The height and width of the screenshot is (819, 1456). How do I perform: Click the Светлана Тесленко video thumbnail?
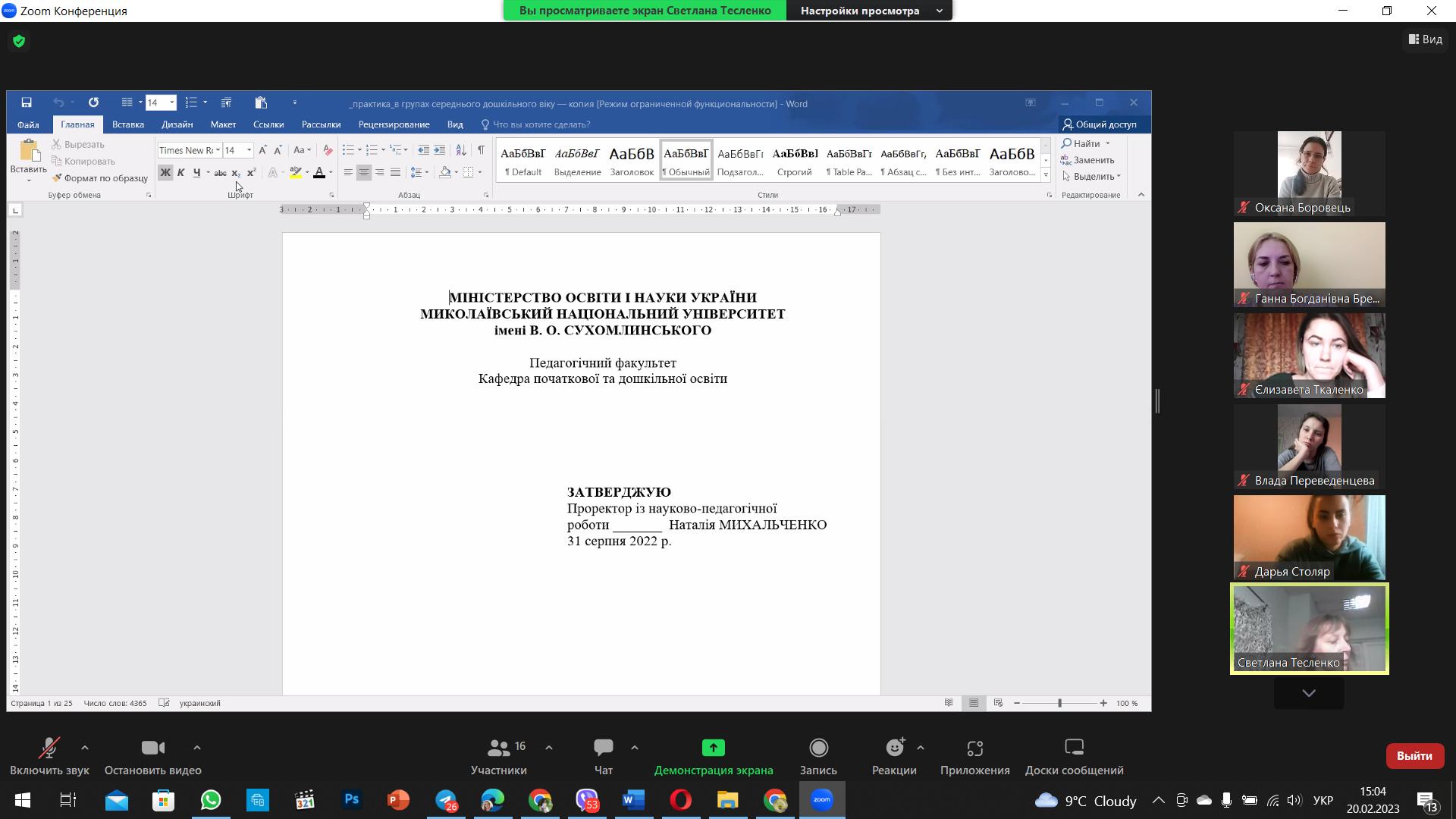[x=1309, y=628]
